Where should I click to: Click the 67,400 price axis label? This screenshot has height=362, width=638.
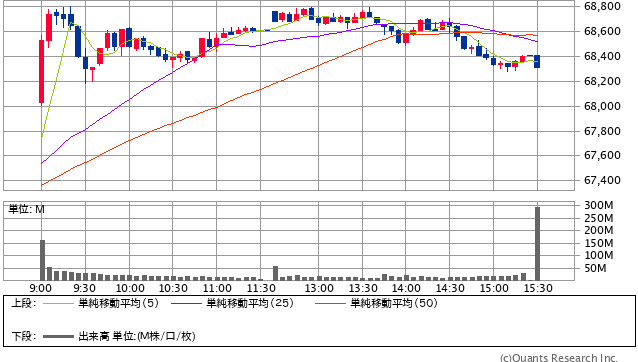[x=602, y=180]
